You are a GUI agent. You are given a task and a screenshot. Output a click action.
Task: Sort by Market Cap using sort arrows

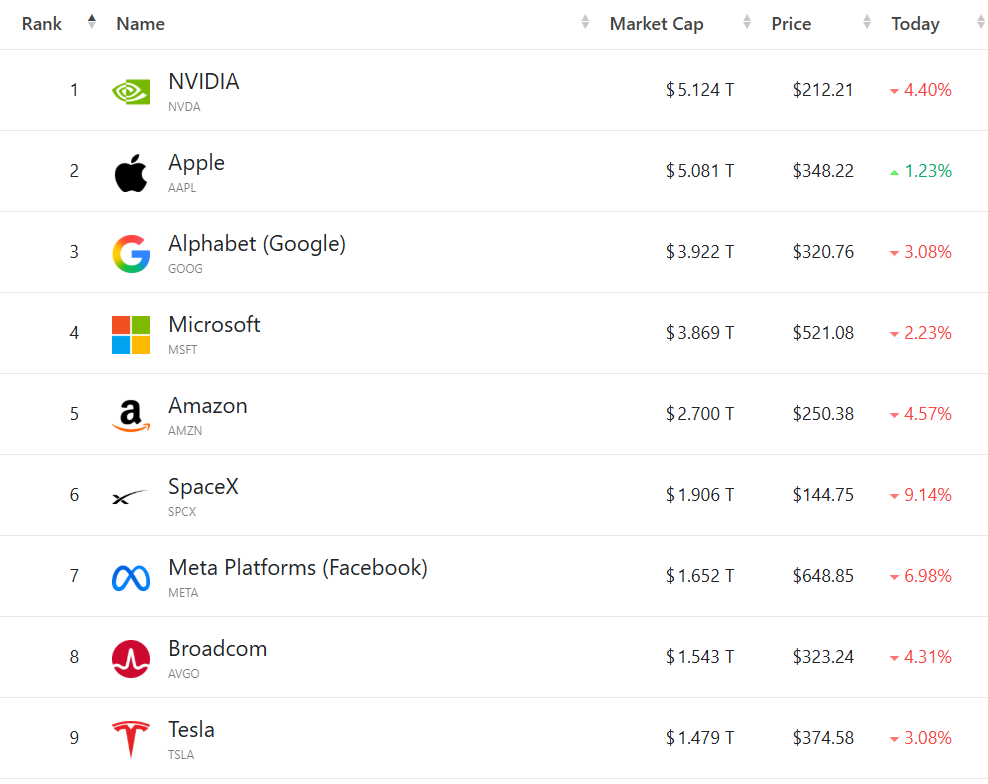pos(747,22)
